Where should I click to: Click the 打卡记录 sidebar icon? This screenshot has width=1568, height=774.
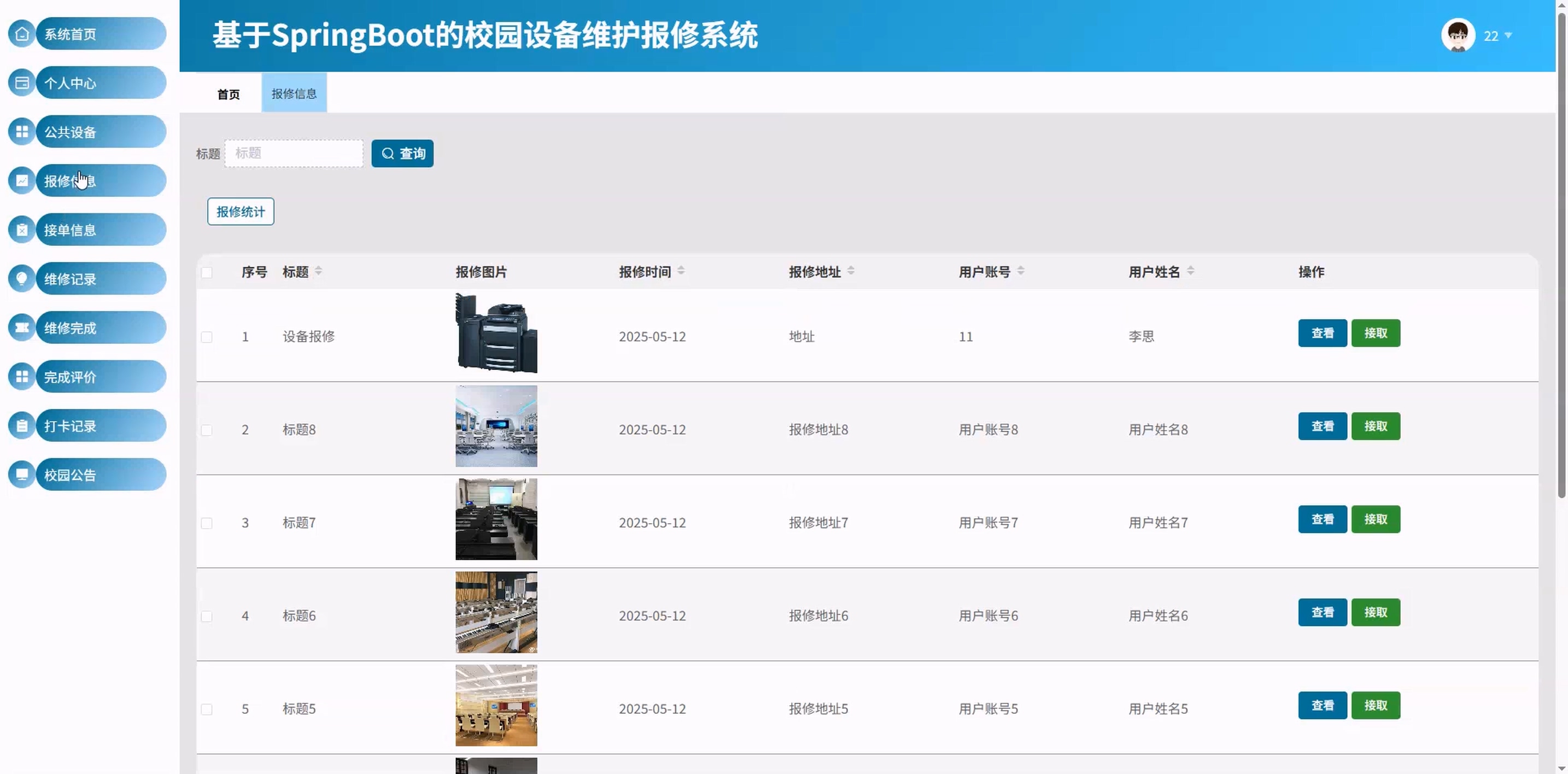[22, 426]
